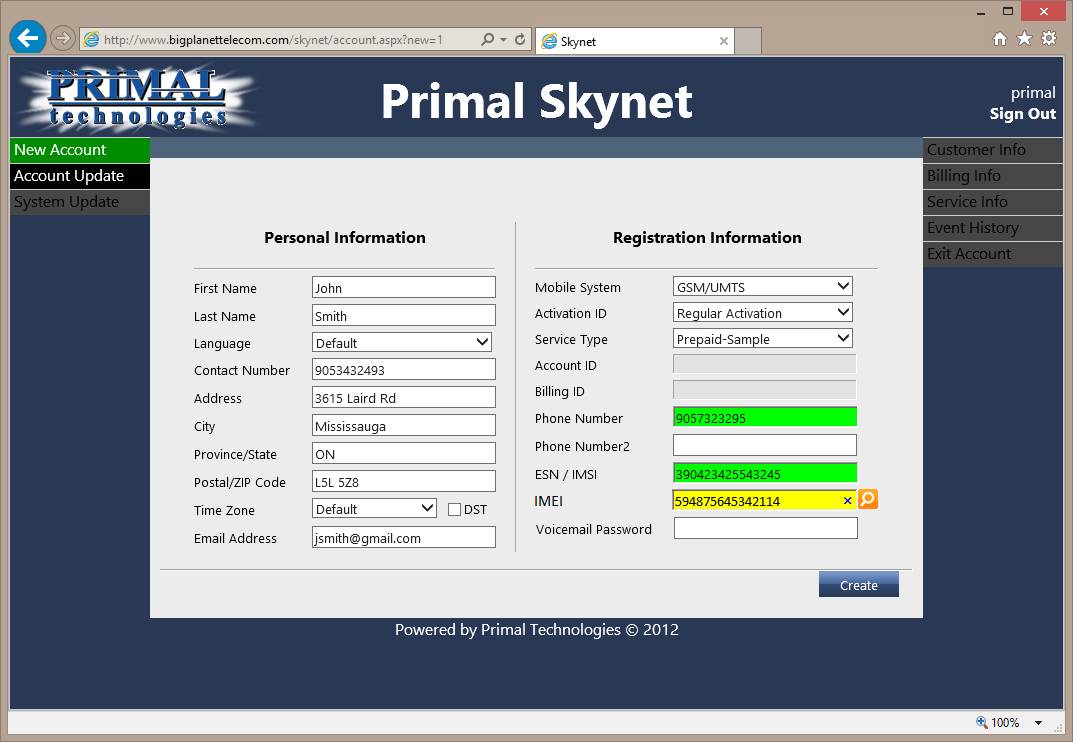This screenshot has height=742, width=1073.
Task: Open the Mobile System dropdown
Action: point(762,286)
